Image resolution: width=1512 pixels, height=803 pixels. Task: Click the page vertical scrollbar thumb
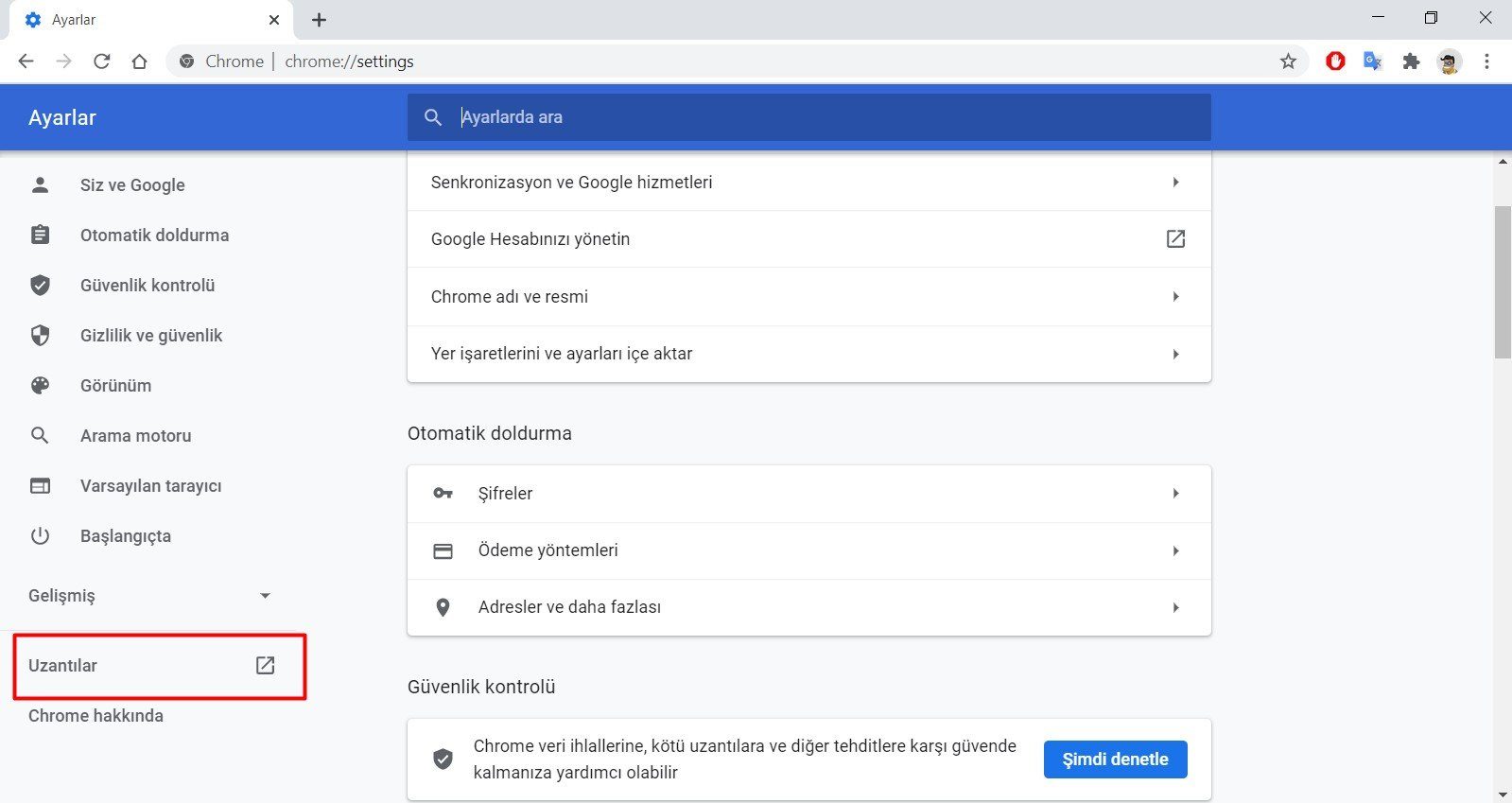(1503, 282)
